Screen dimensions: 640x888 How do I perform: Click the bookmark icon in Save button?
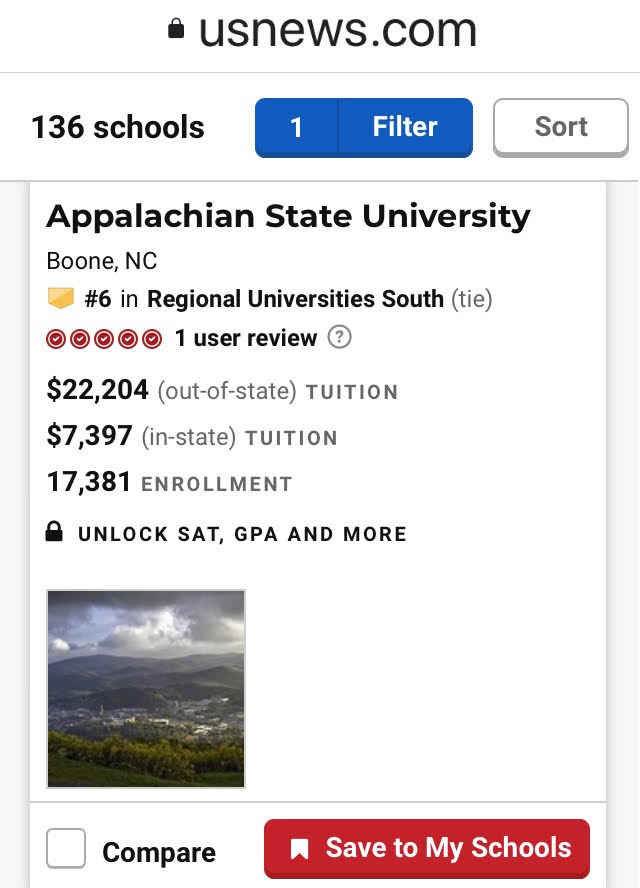point(299,849)
